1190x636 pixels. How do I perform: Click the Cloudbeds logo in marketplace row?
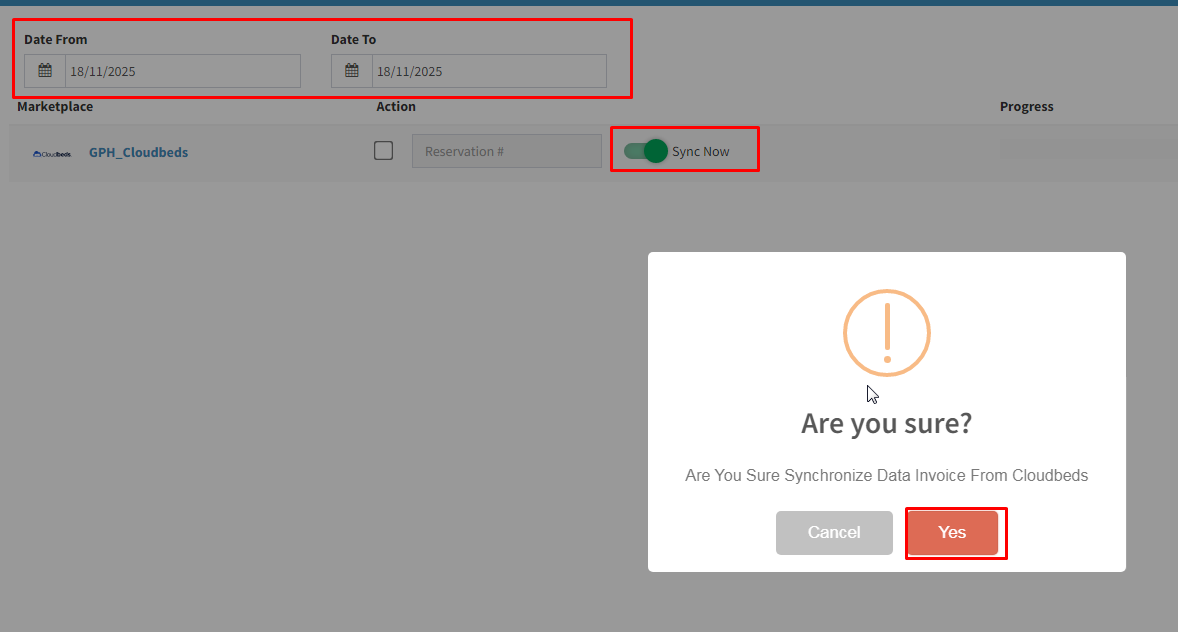[x=52, y=153]
